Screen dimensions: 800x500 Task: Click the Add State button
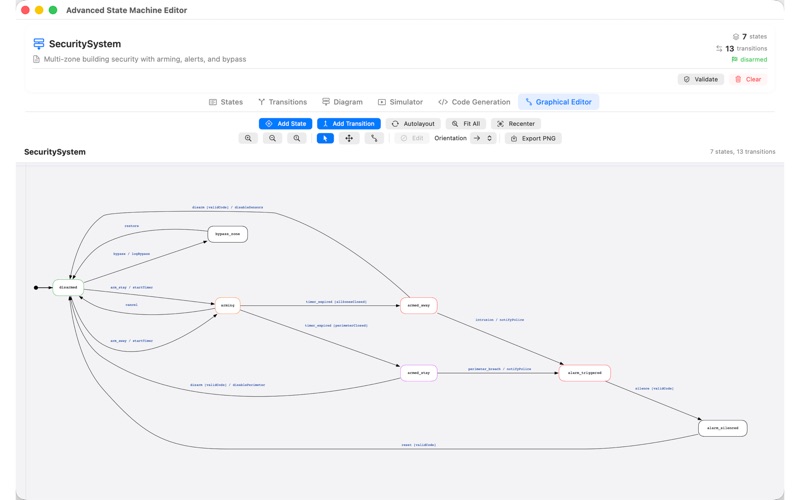tap(285, 123)
